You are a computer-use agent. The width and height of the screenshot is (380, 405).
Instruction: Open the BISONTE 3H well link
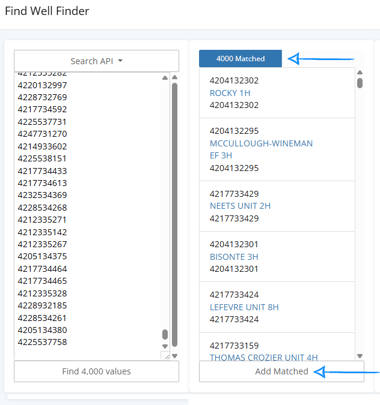(234, 257)
